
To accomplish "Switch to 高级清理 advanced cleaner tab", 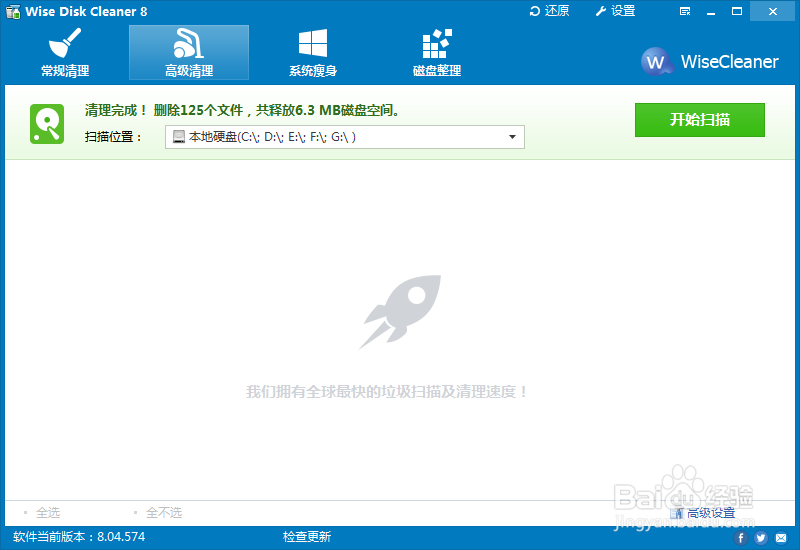I will [189, 53].
